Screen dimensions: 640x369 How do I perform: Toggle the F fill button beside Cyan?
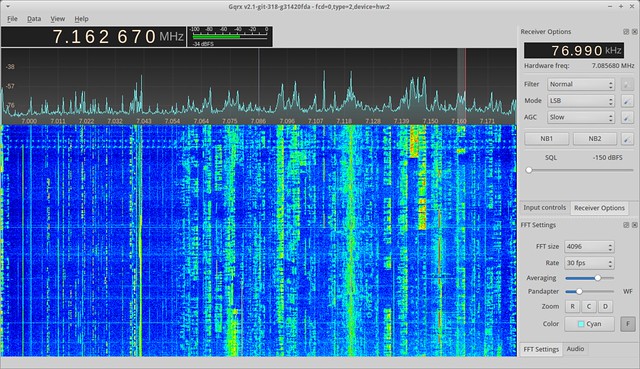[x=628, y=324]
